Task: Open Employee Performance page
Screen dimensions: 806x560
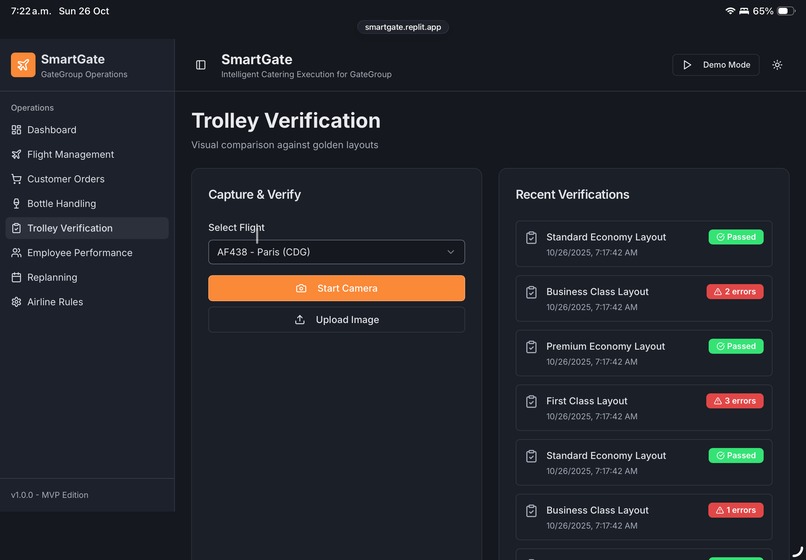Action: pos(87,252)
